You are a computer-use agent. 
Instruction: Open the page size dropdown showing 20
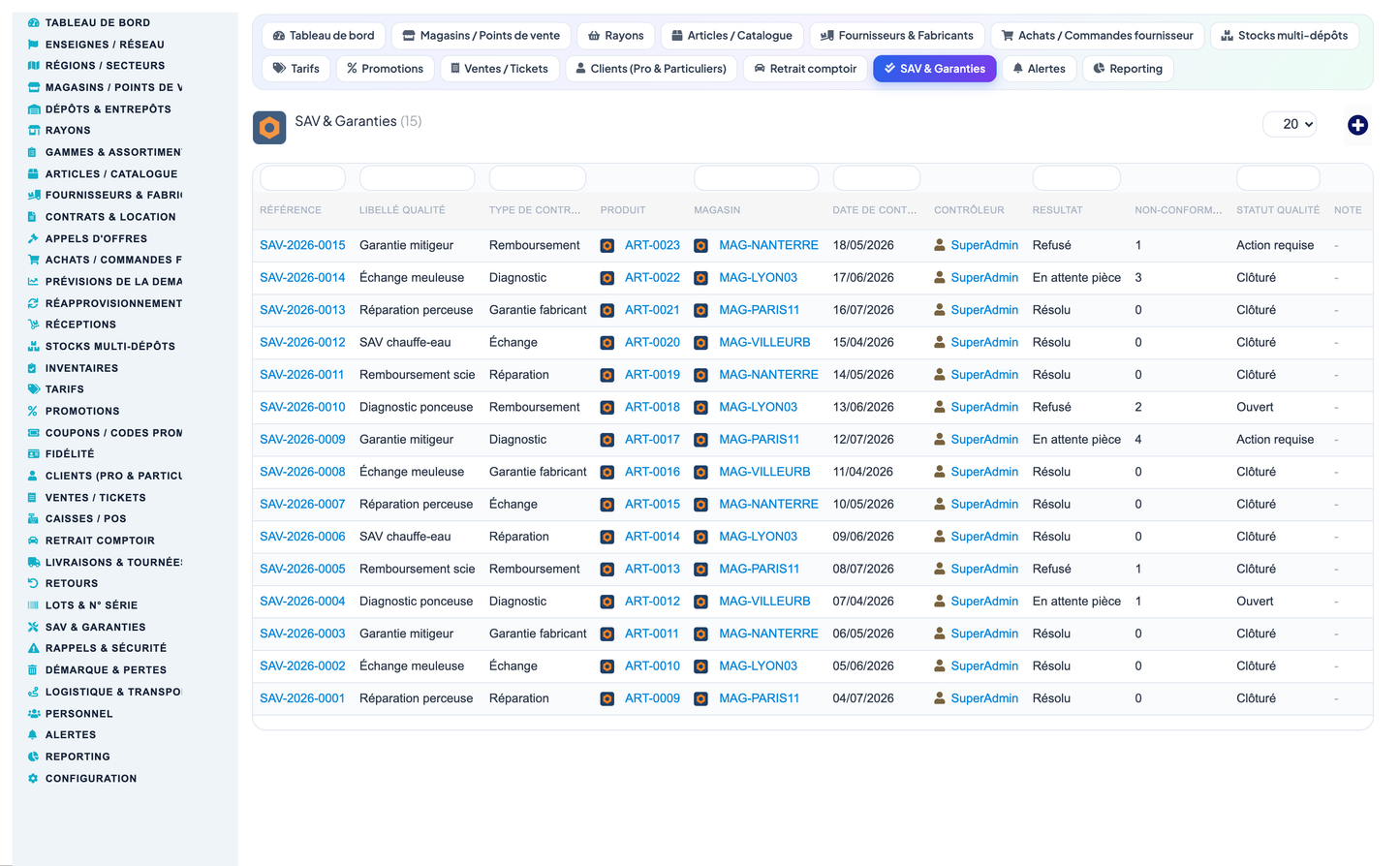pos(1291,124)
